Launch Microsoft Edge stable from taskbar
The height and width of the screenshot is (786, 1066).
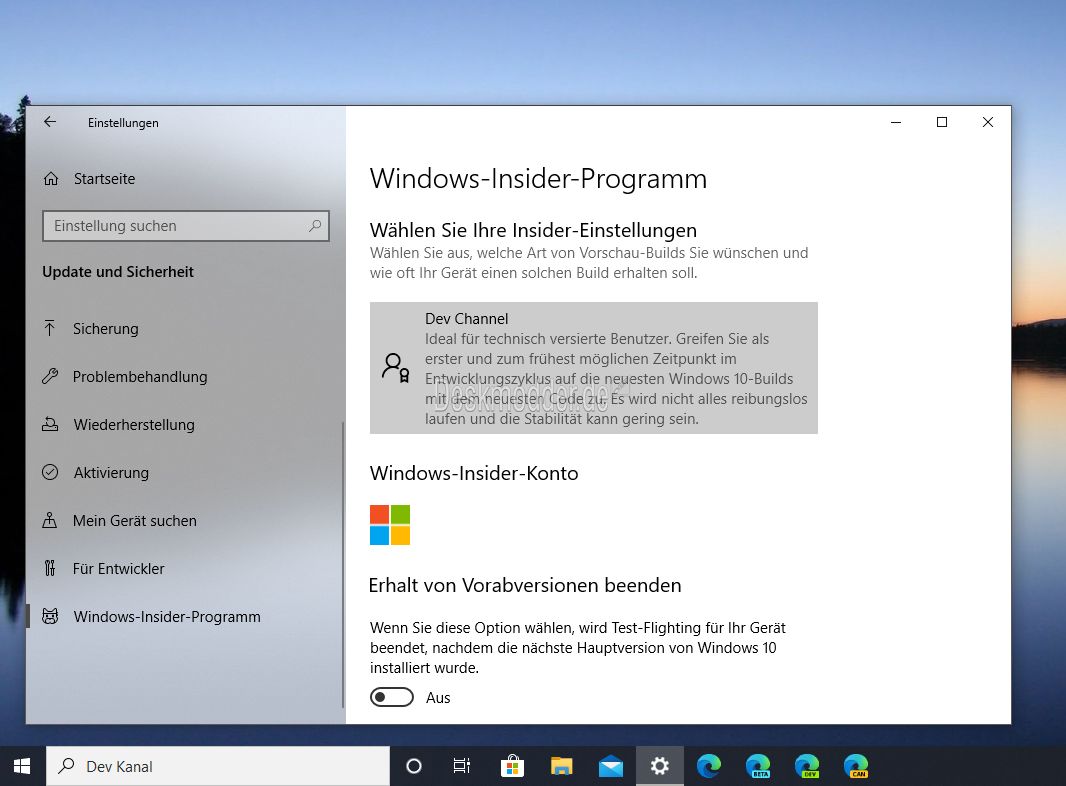[708, 766]
